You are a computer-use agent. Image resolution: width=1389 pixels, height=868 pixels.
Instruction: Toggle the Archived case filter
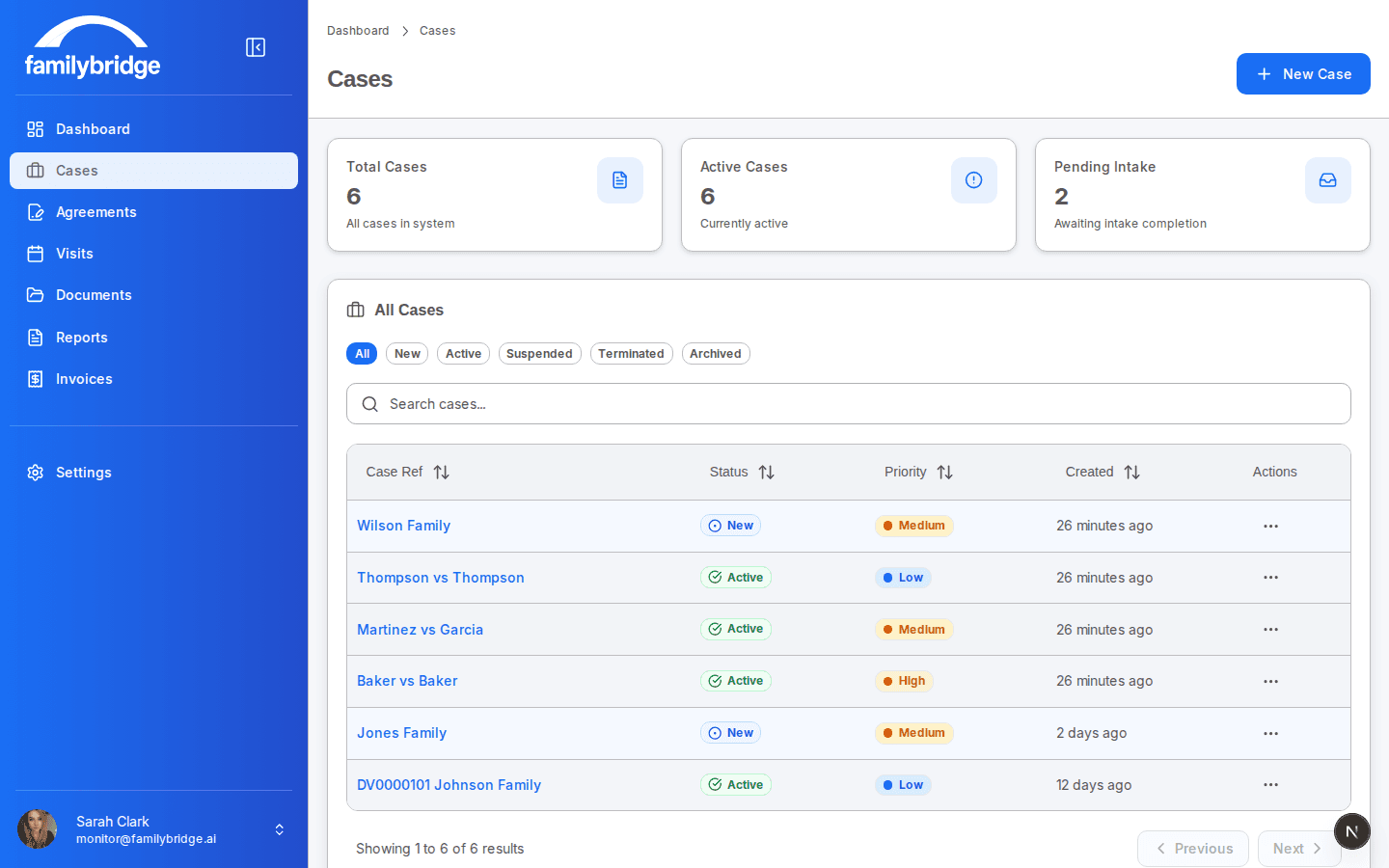point(716,353)
